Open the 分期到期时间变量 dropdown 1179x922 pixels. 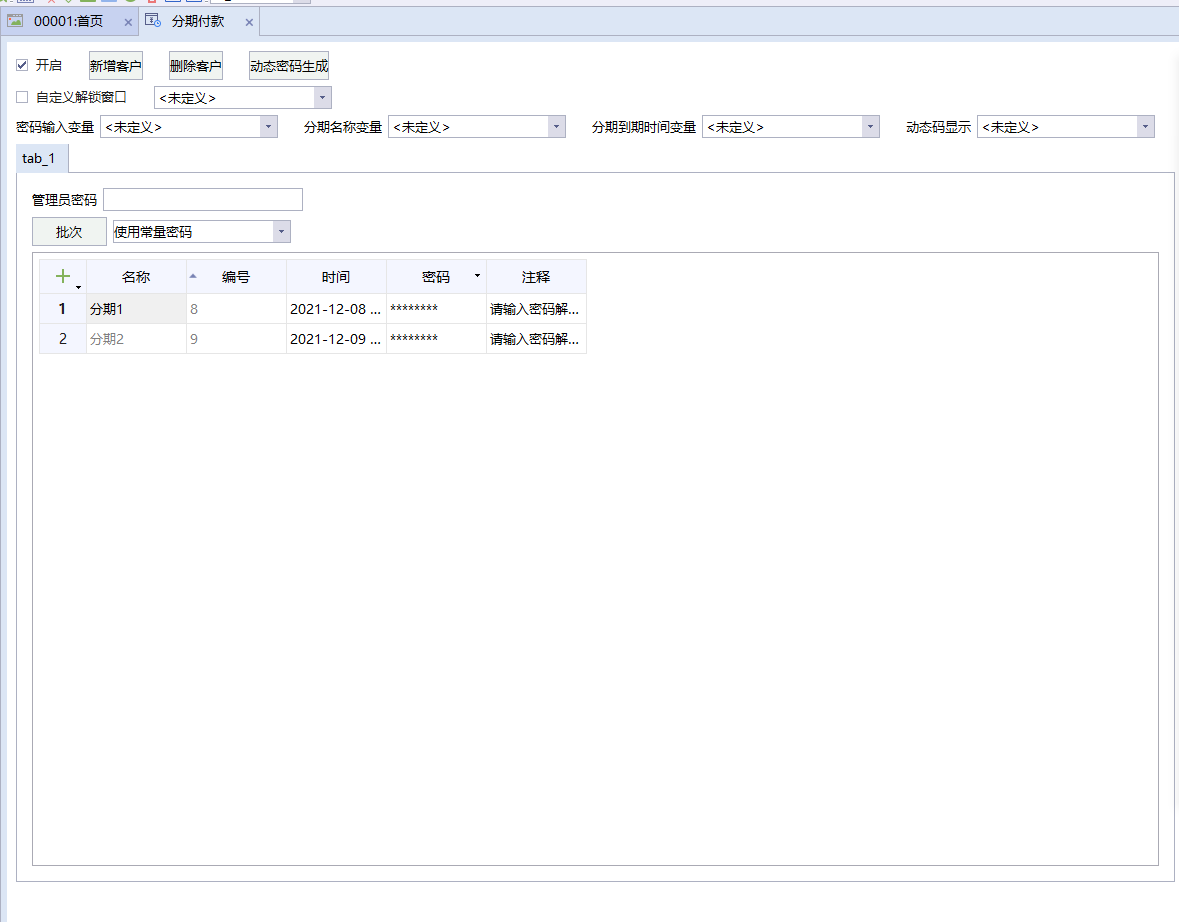pos(870,127)
